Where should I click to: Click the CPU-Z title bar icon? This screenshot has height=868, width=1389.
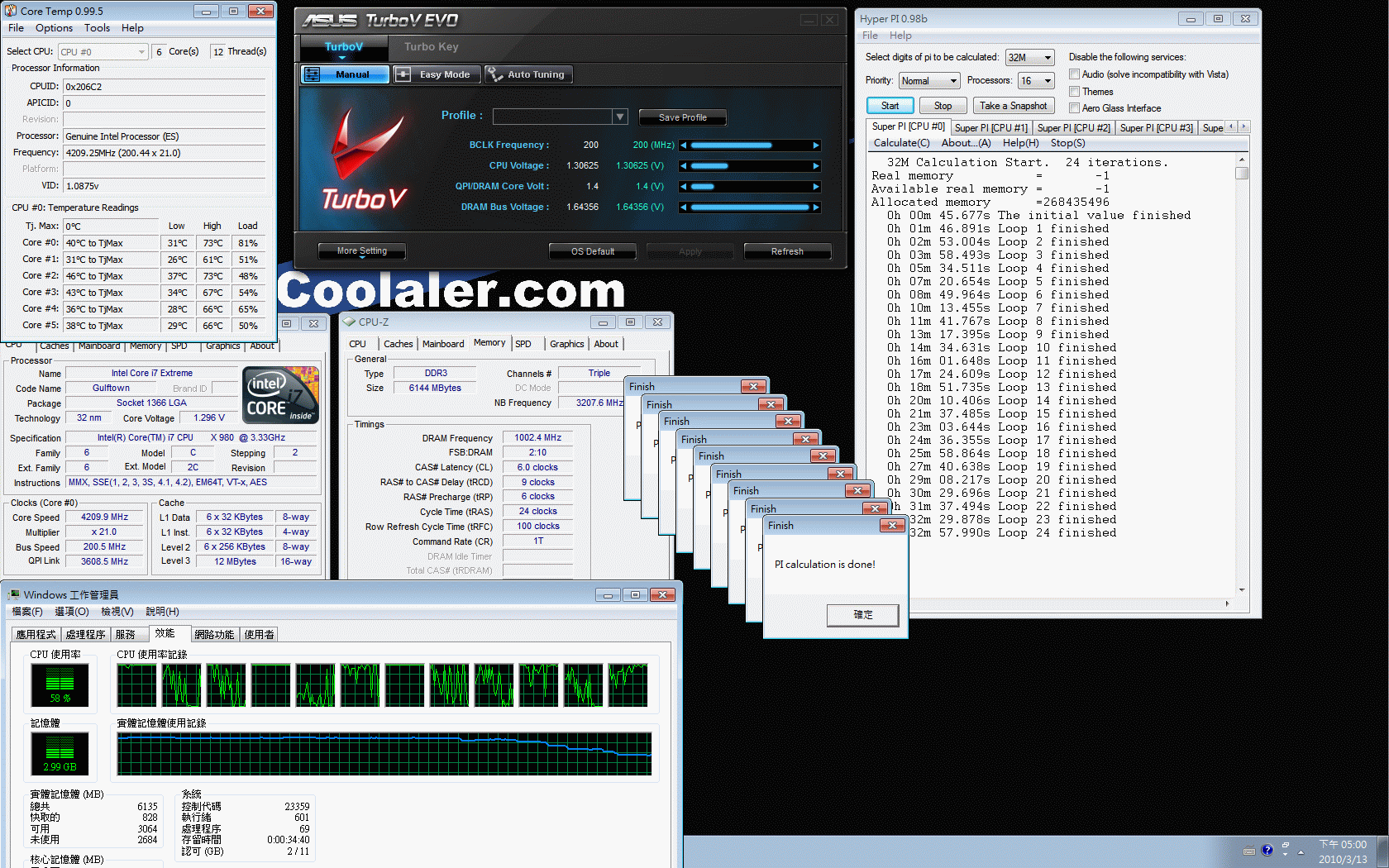tap(349, 322)
